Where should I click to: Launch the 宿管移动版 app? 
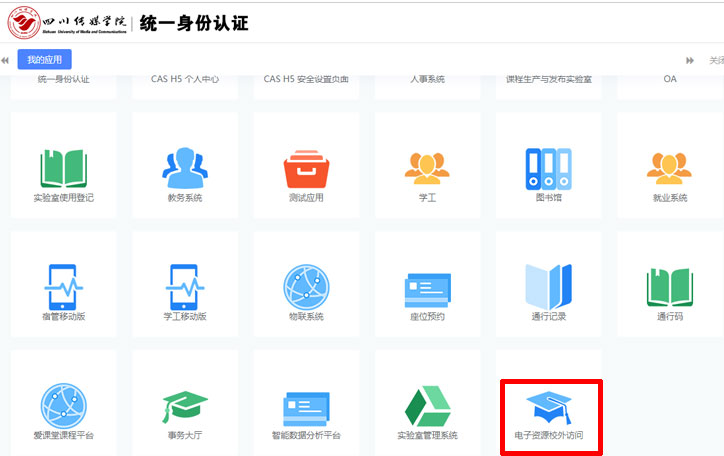pyautogui.click(x=63, y=288)
